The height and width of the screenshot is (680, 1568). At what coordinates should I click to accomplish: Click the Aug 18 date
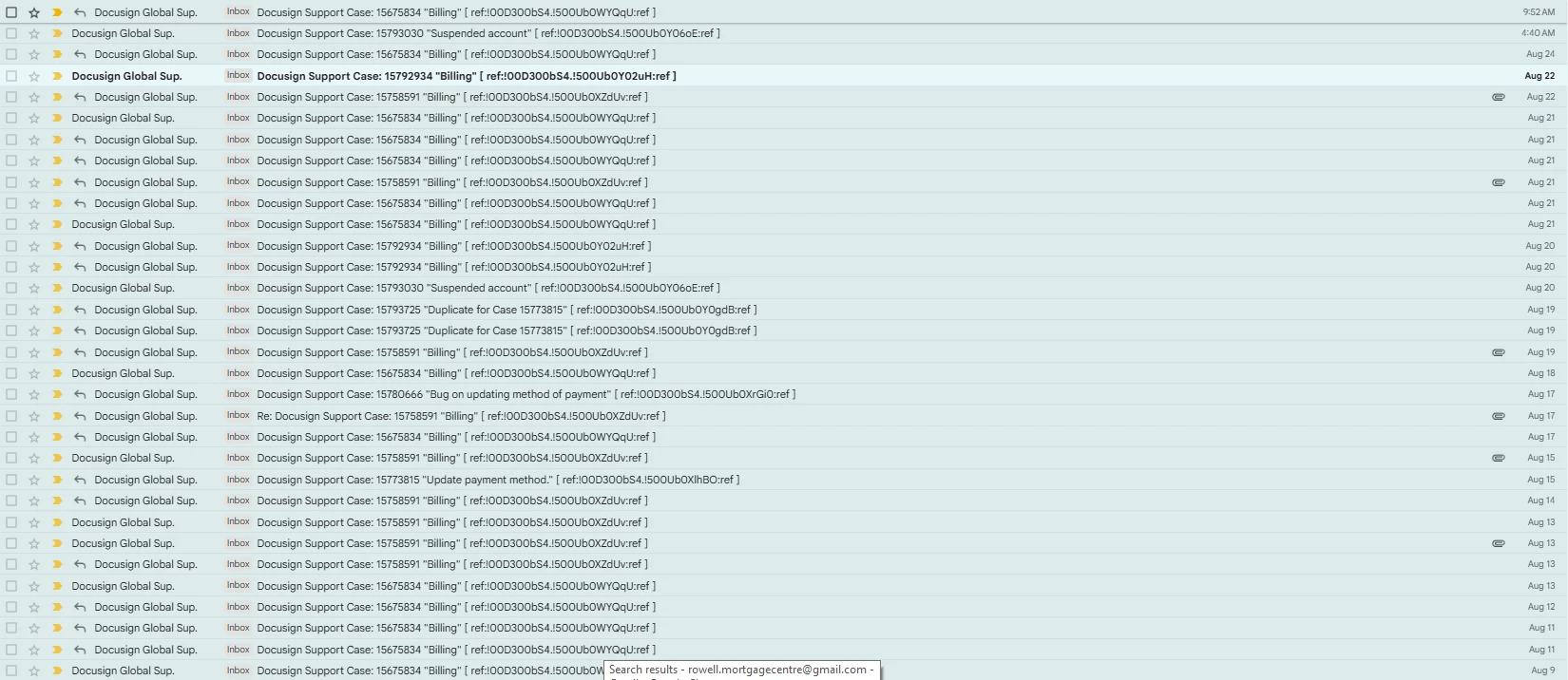[1541, 373]
